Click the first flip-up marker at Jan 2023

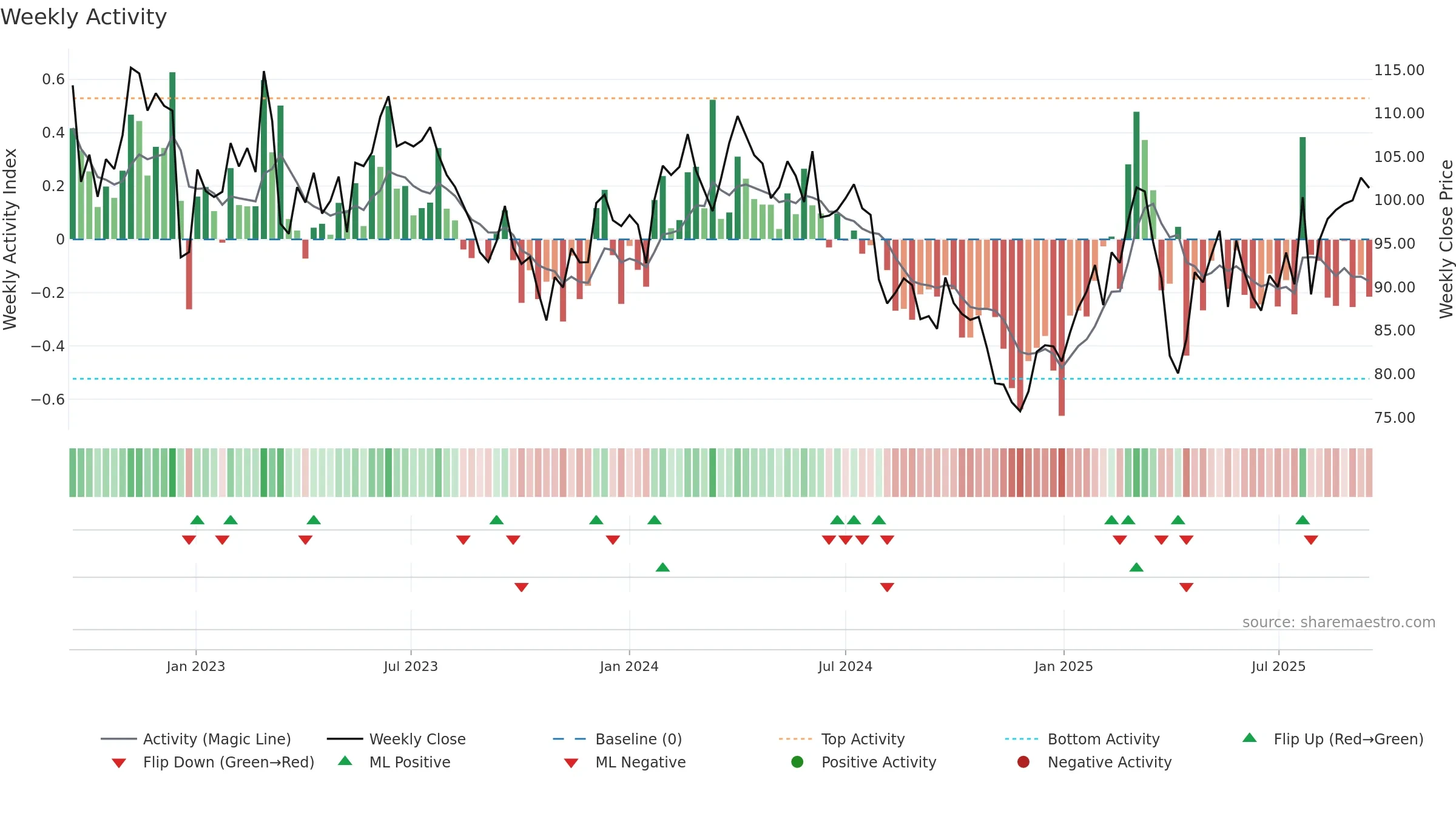(197, 520)
